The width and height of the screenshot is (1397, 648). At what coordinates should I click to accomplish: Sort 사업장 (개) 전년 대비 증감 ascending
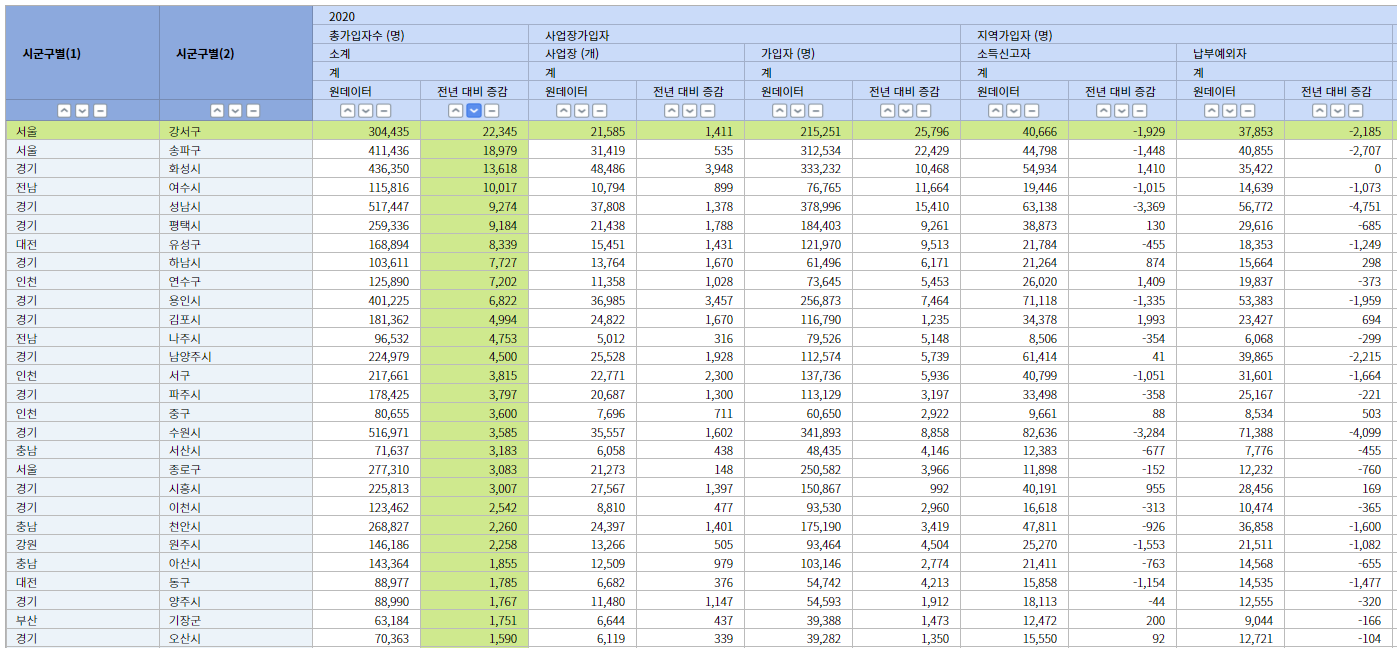672,111
